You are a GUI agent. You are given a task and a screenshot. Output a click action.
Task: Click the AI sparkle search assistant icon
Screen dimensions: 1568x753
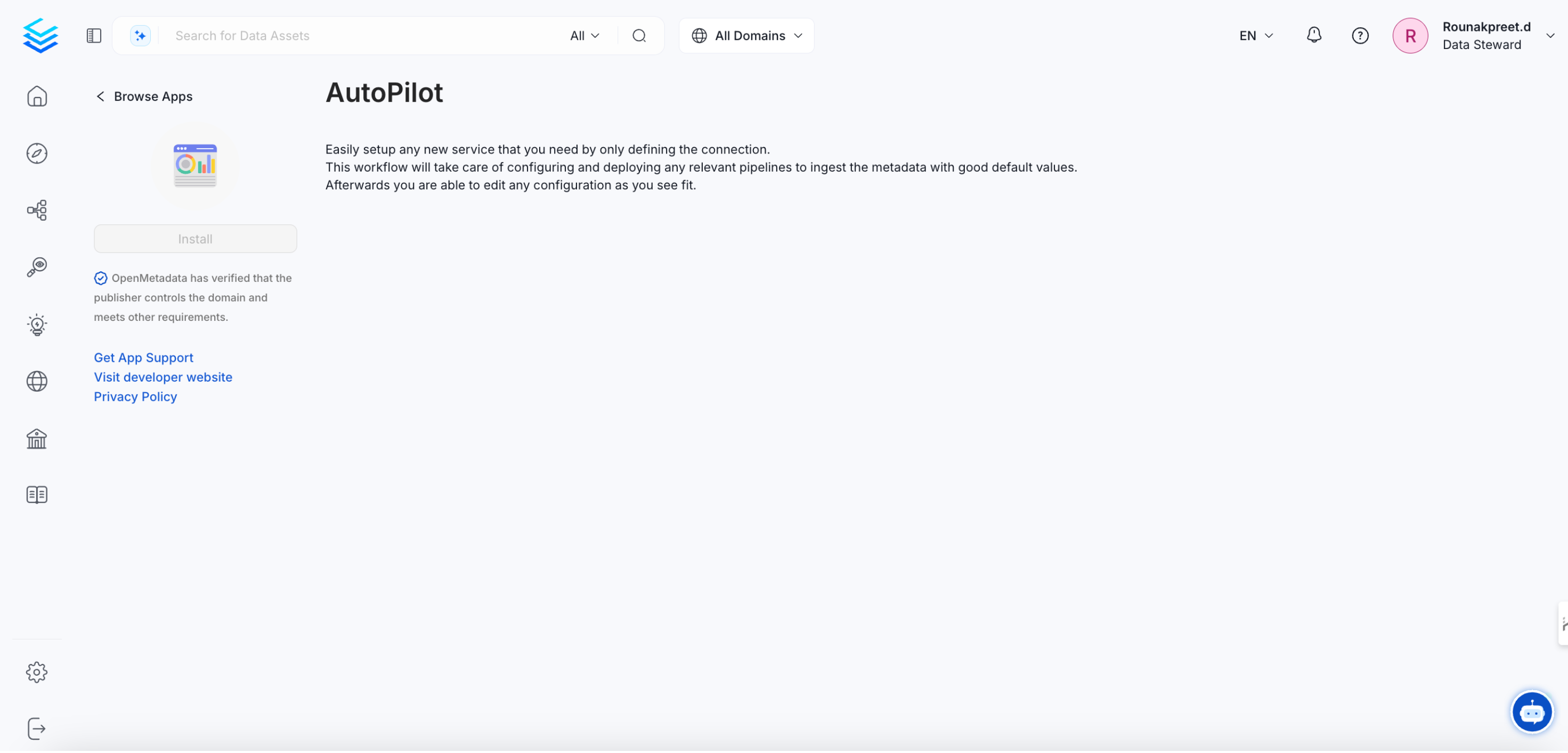(140, 35)
